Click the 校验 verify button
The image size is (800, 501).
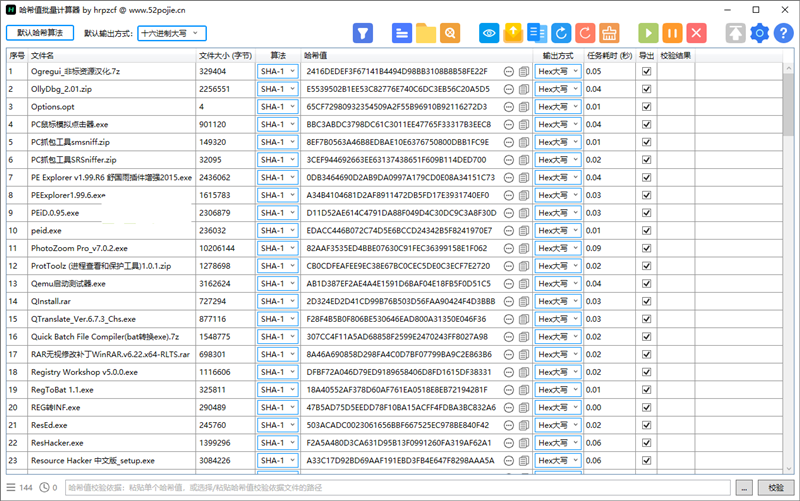click(776, 487)
